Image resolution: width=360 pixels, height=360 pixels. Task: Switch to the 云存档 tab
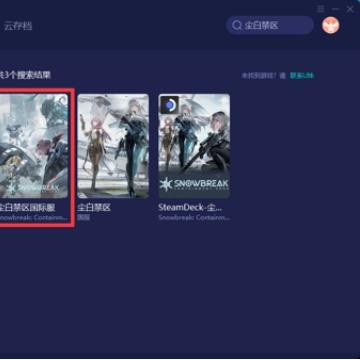click(18, 26)
